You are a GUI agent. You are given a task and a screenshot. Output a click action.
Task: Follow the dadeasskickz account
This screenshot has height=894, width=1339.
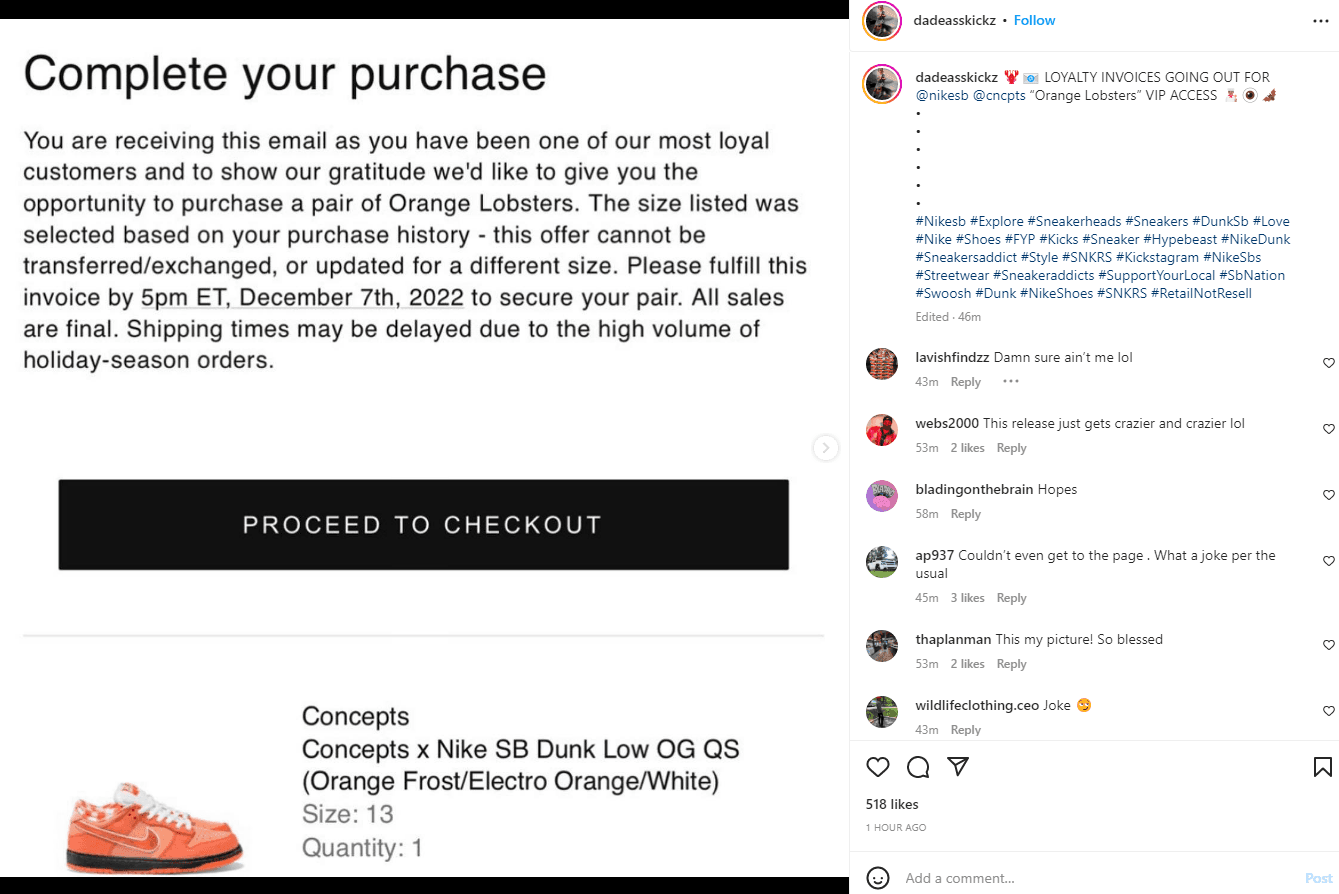point(1035,20)
